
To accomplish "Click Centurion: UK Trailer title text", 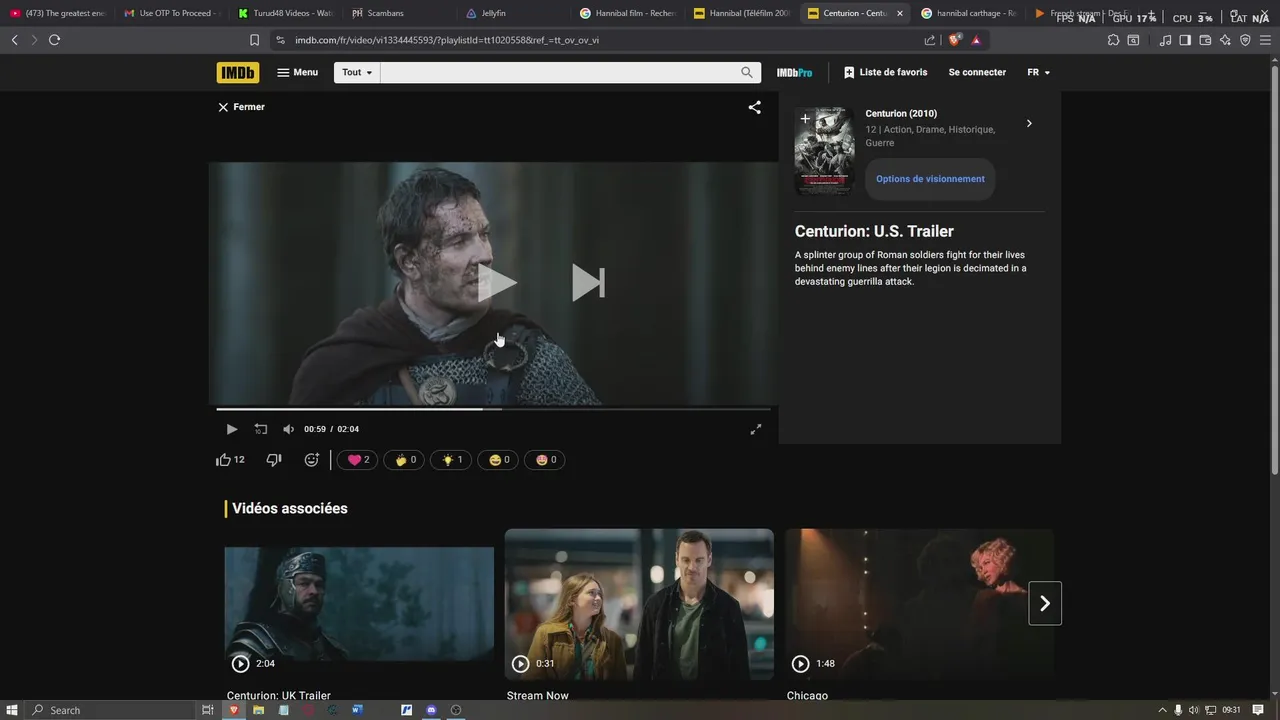I will [x=279, y=696].
